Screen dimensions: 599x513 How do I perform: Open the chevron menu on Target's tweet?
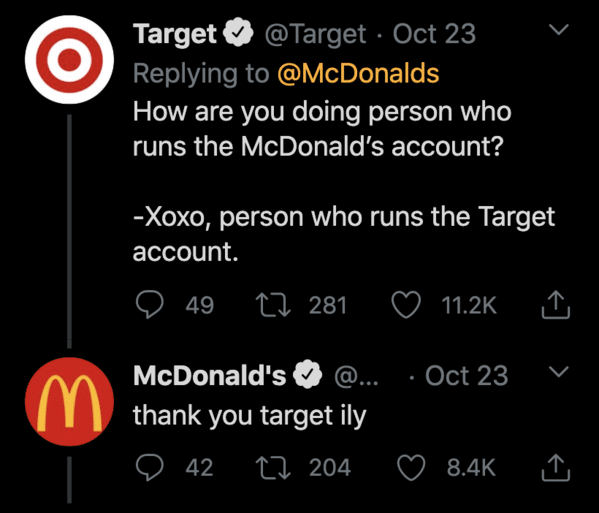[x=559, y=29]
